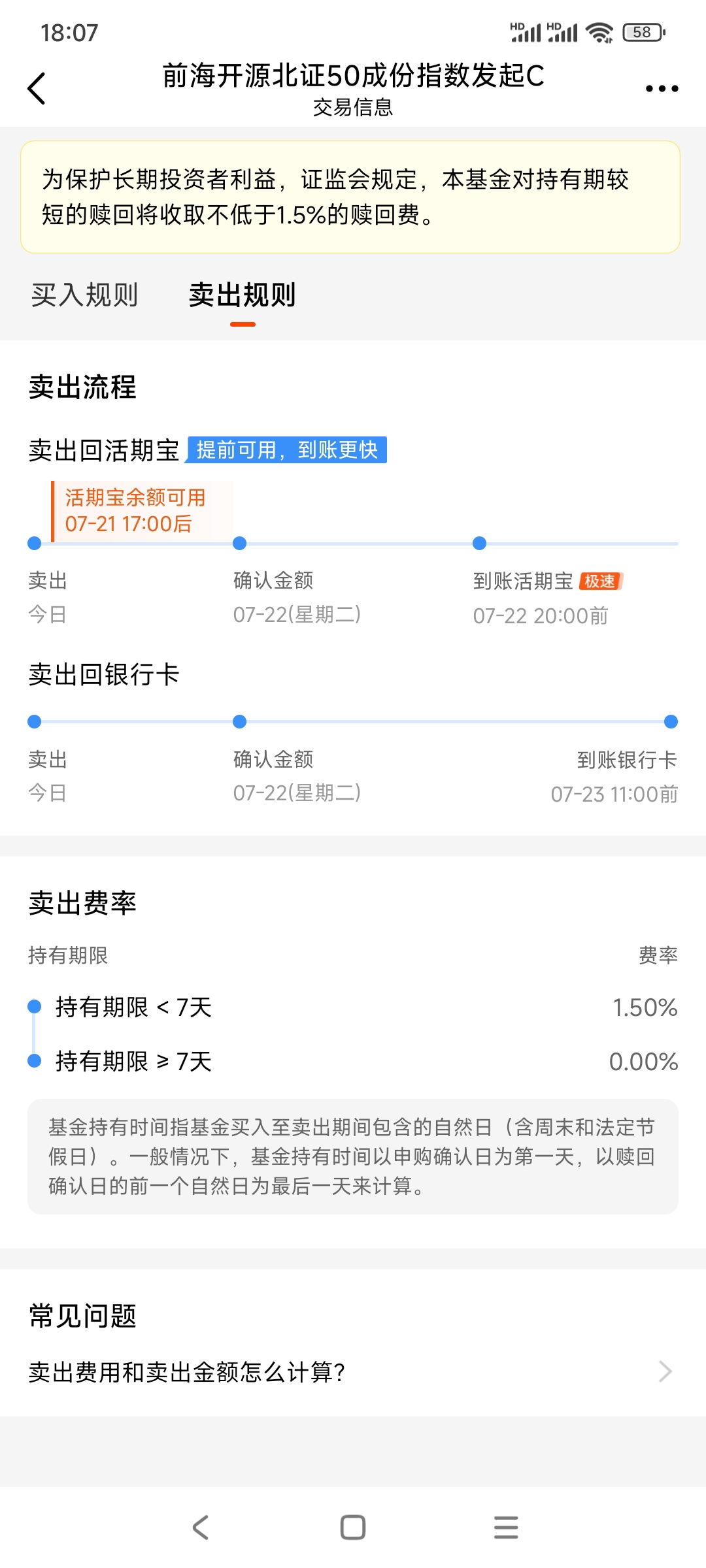Select 确认金额 dot on 活期宝 timeline
Image resolution: width=706 pixels, height=1568 pixels.
coord(240,543)
